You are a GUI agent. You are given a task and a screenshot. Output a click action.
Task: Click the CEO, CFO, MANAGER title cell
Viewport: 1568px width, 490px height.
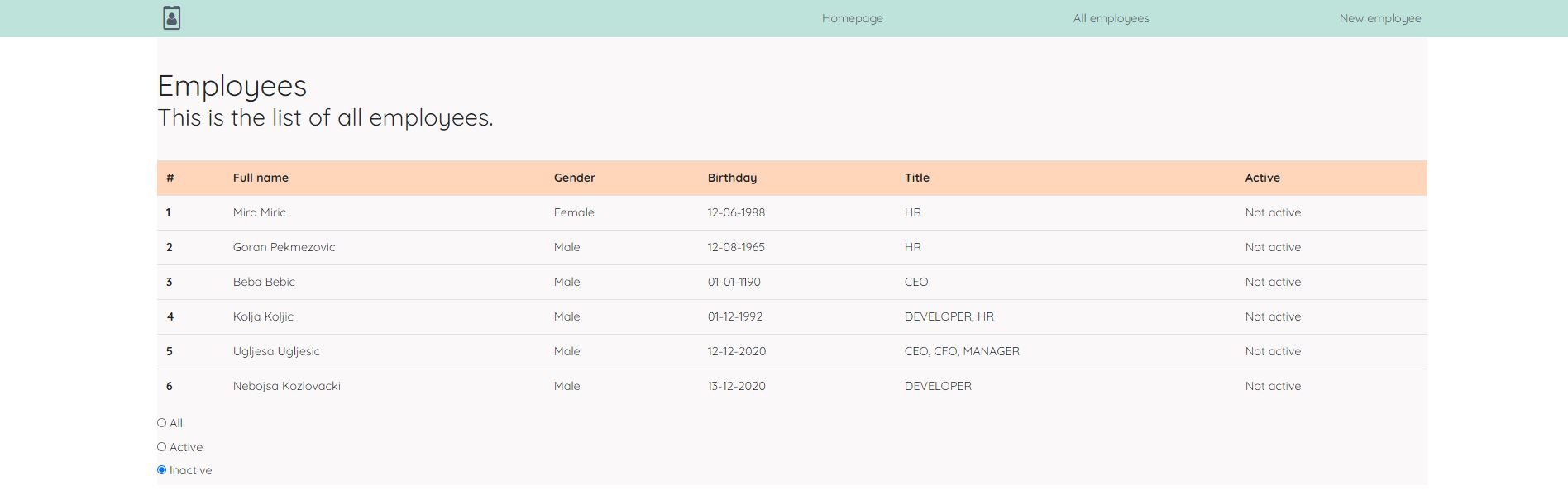pyautogui.click(x=962, y=351)
